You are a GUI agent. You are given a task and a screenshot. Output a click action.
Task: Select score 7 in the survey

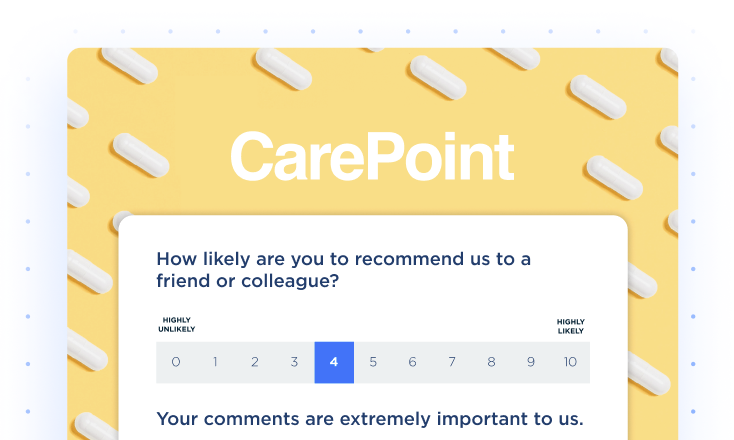tap(452, 362)
